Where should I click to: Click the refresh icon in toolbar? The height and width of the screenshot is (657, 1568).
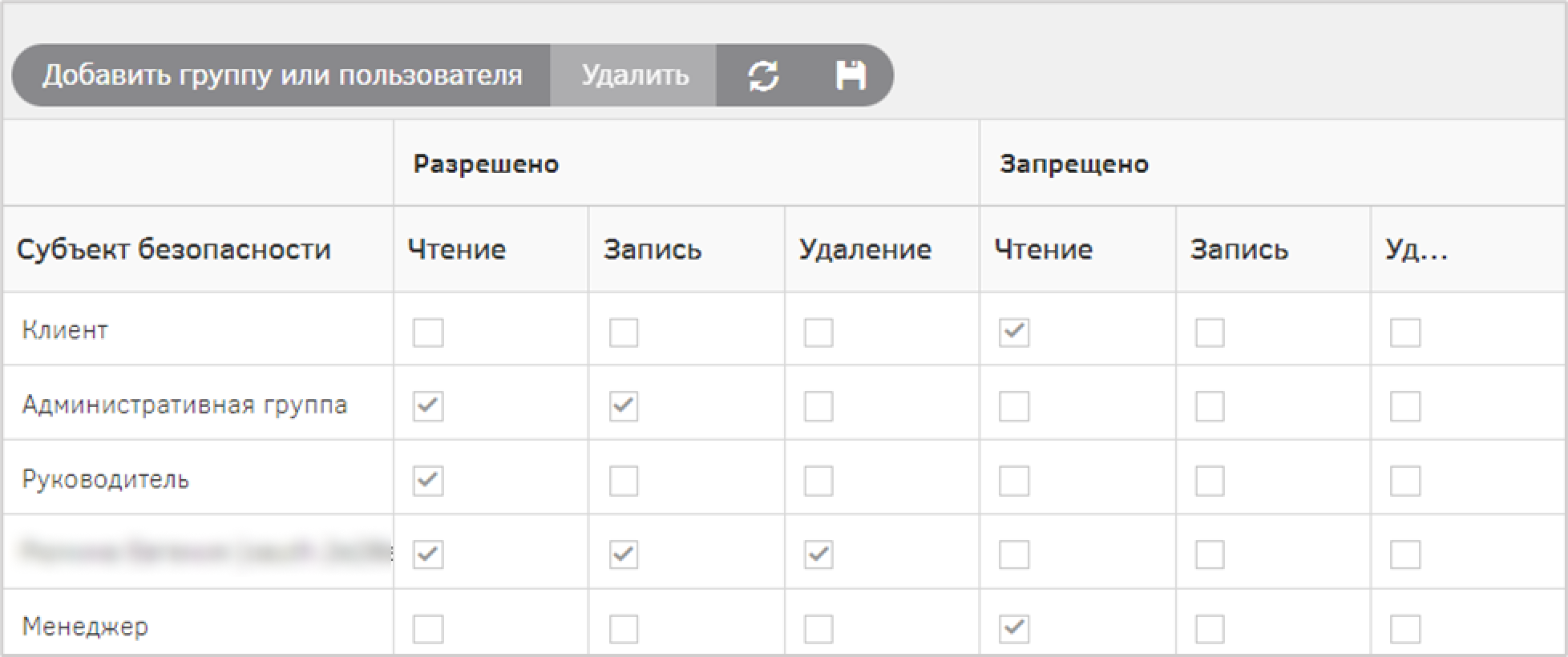[763, 76]
